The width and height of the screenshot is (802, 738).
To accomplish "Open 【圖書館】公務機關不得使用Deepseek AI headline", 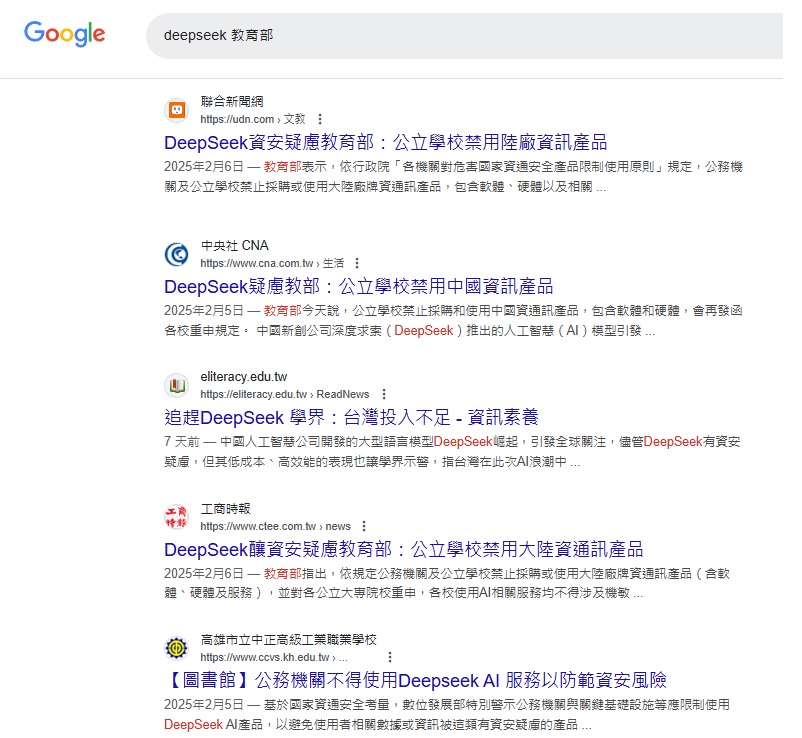I will pyautogui.click(x=415, y=681).
